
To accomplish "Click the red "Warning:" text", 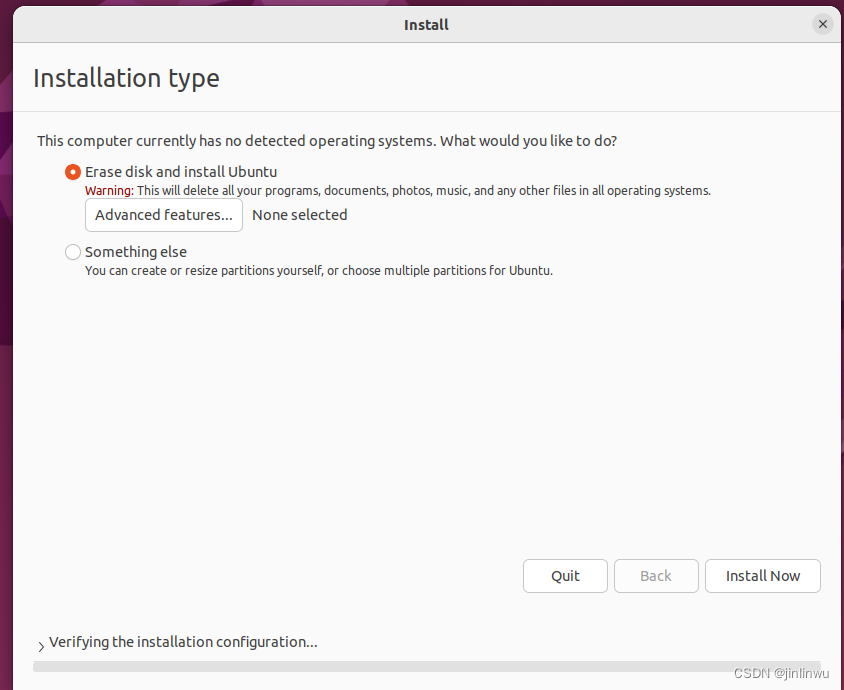I will click(x=107, y=190).
